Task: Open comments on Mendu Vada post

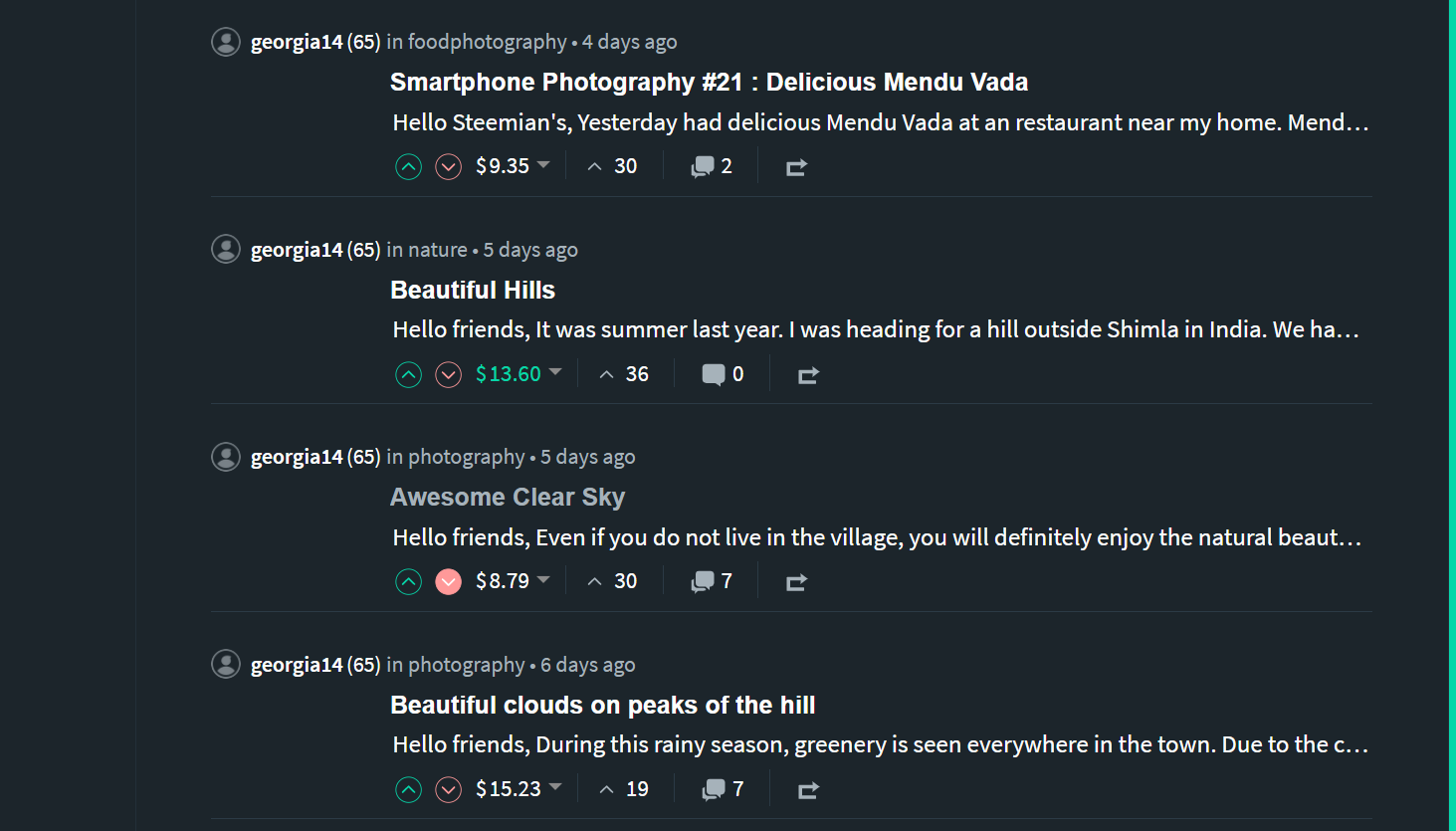Action: 712,167
